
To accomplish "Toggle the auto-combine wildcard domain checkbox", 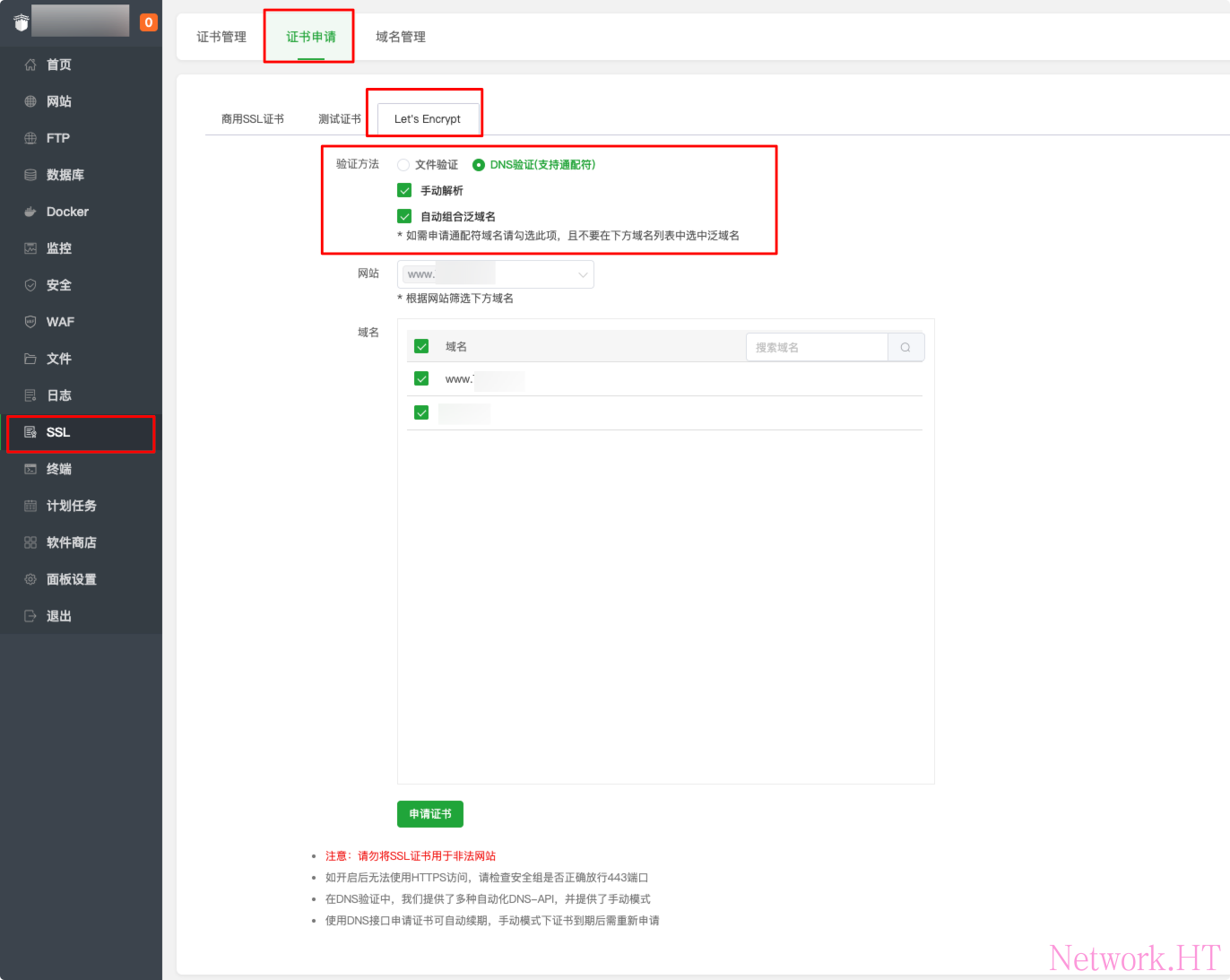I will tap(404, 217).
